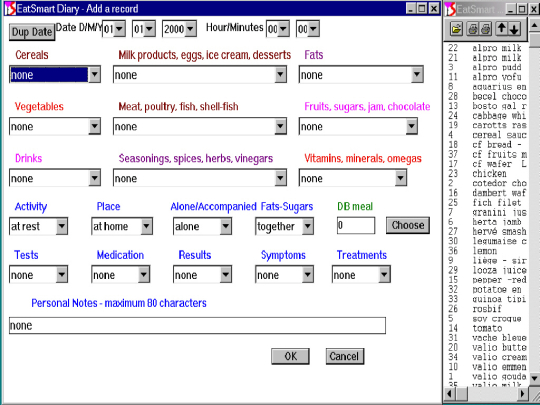This screenshot has width=540, height=405.
Task: Select the chicken list row
Action: click(486, 173)
